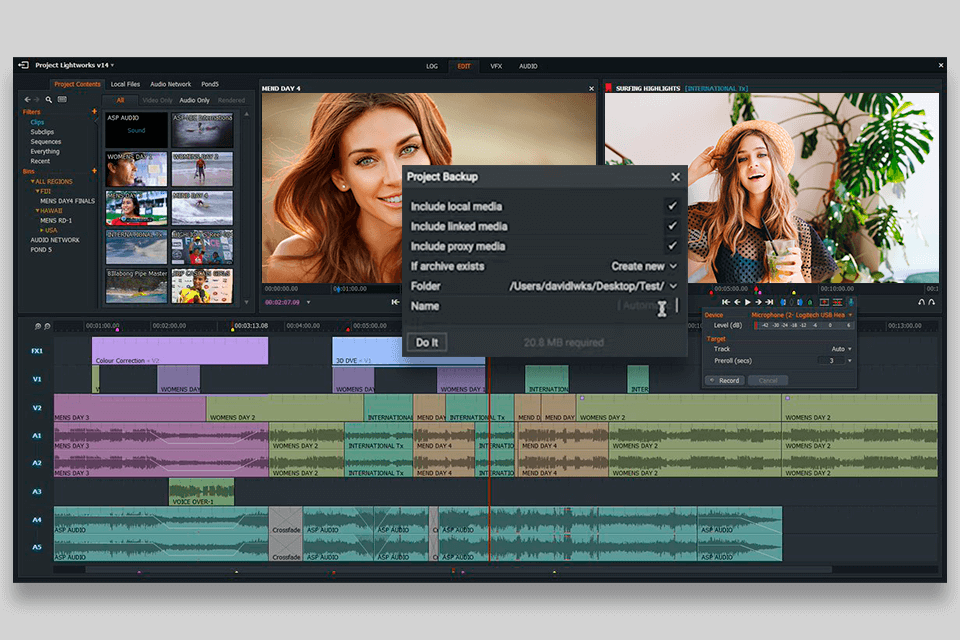Viewport: 960px width, 640px height.
Task: Select the Colour Correction effect clip on FX1
Action: point(180,351)
